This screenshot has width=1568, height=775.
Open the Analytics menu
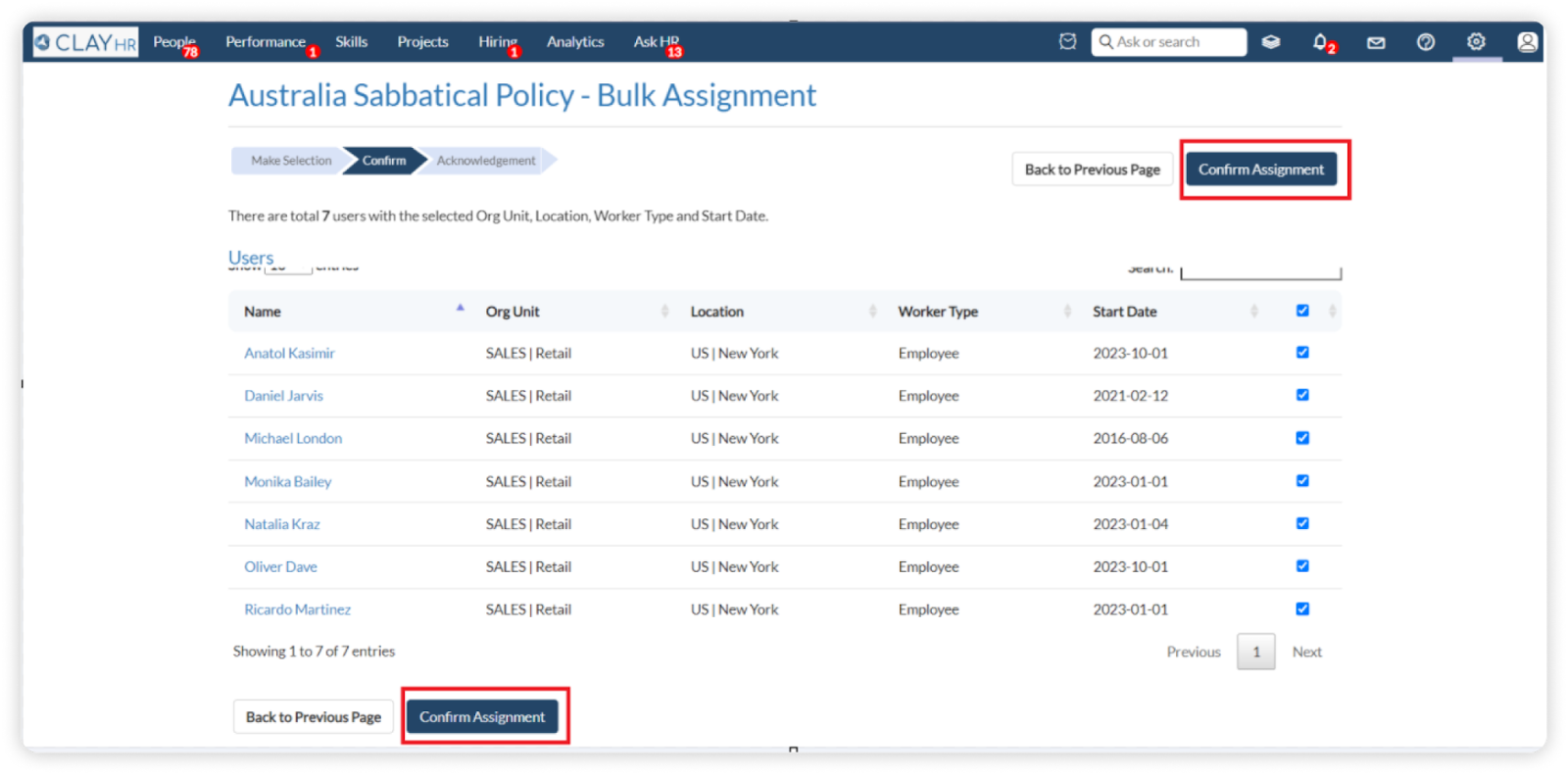575,42
